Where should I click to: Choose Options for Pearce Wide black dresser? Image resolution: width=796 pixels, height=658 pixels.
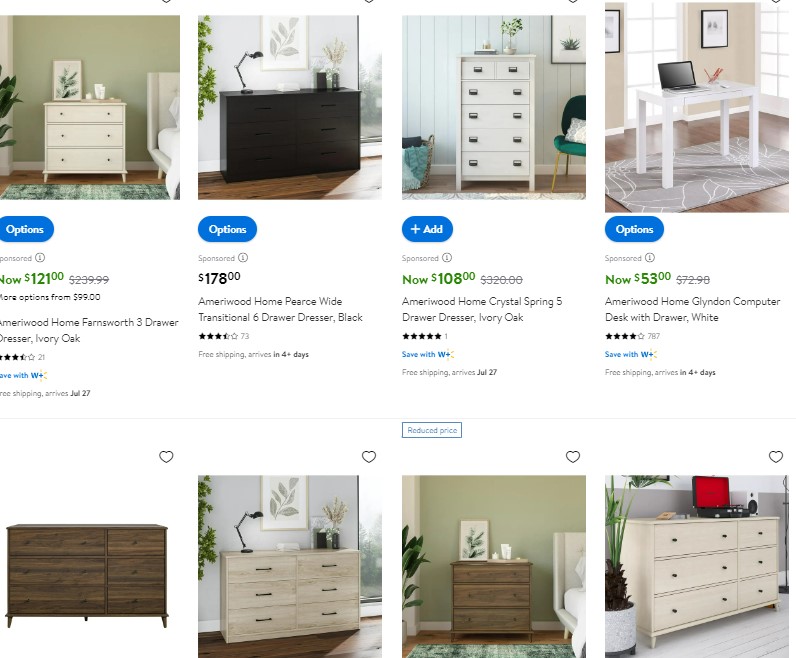(x=227, y=229)
